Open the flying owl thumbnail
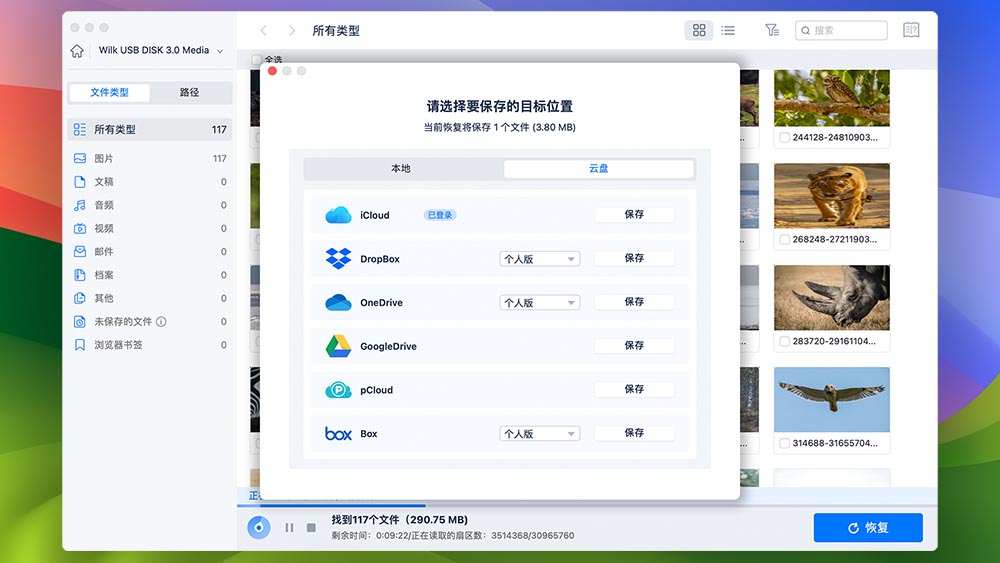The image size is (1000, 563). [x=832, y=400]
